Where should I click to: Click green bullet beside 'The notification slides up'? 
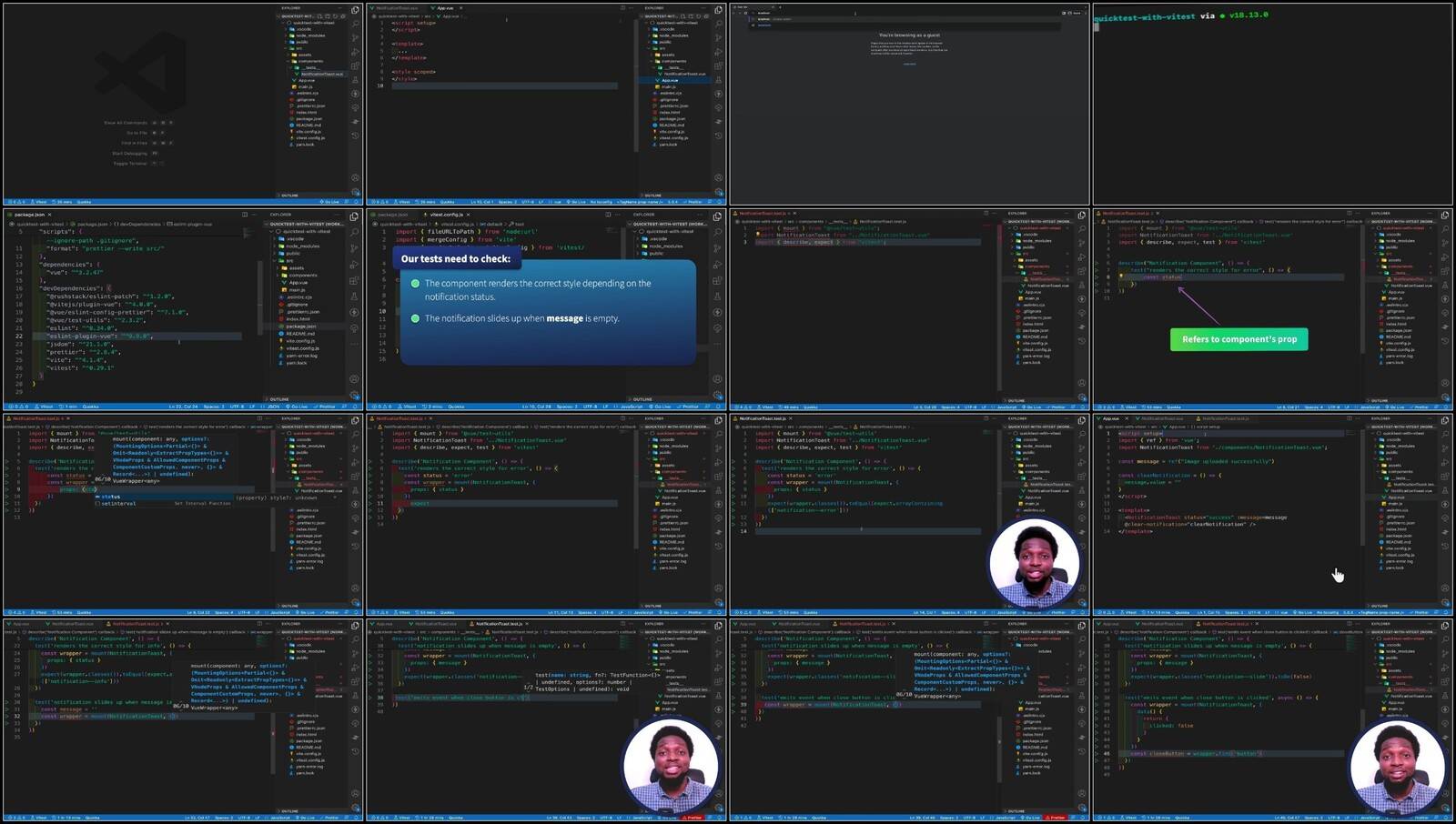coord(415,318)
